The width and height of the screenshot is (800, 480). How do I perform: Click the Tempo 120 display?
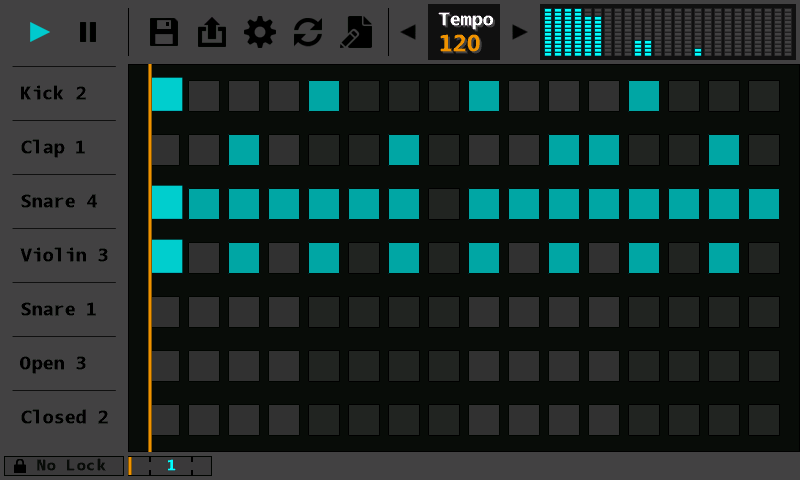point(464,32)
